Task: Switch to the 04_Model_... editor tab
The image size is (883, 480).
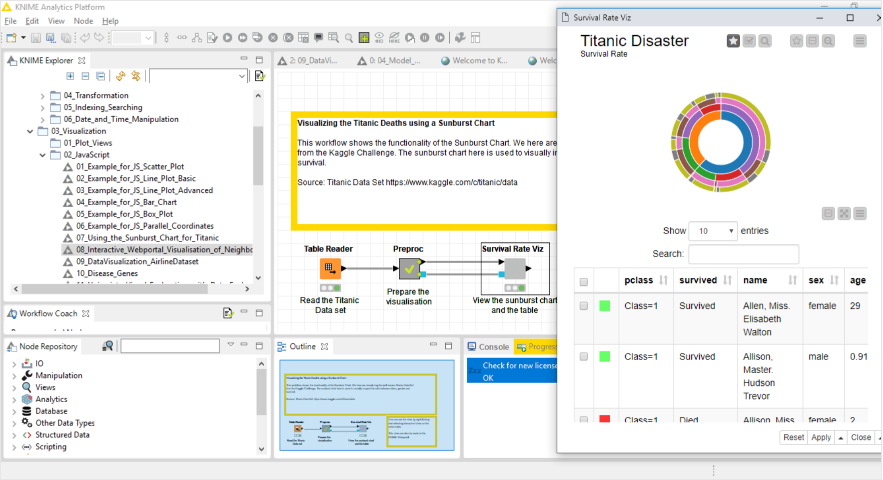Action: coord(389,60)
